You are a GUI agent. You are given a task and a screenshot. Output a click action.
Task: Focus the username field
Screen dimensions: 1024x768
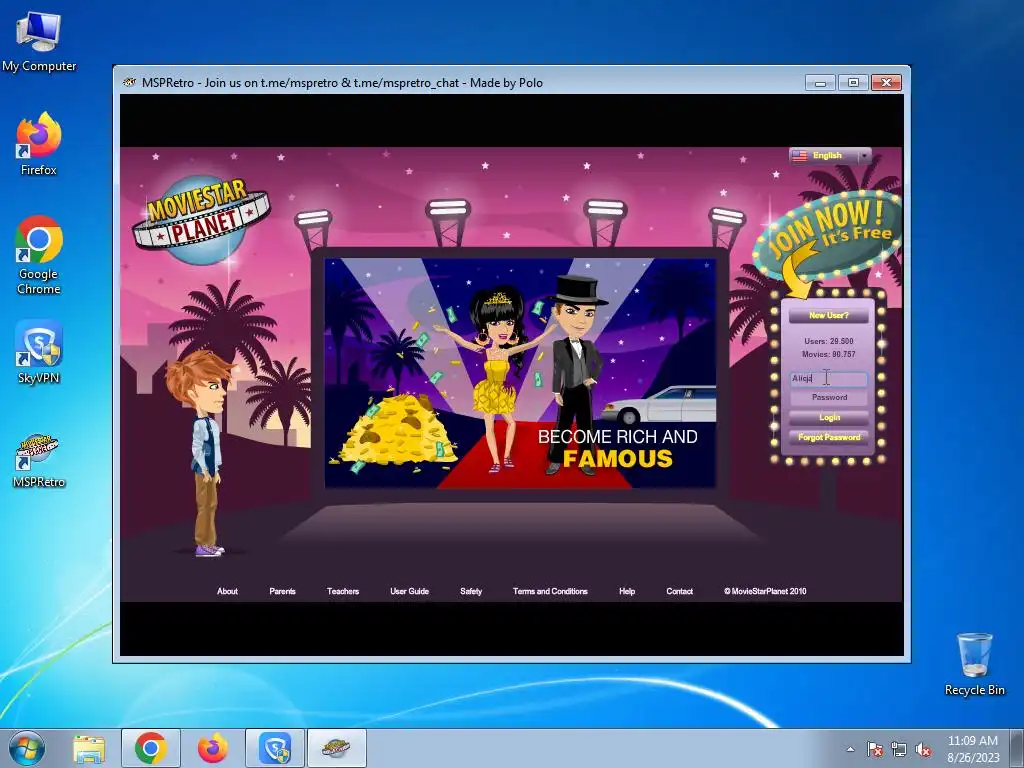tap(829, 379)
